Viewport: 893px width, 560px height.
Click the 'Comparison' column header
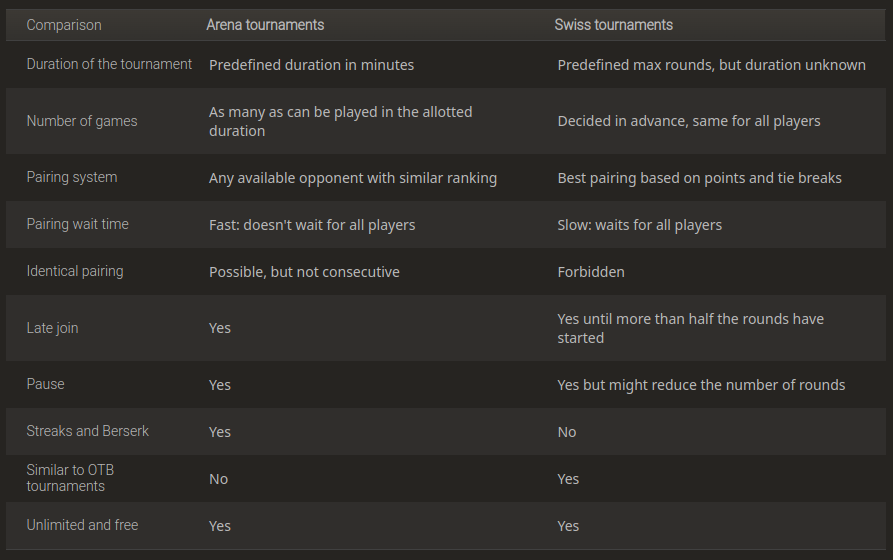tap(64, 25)
